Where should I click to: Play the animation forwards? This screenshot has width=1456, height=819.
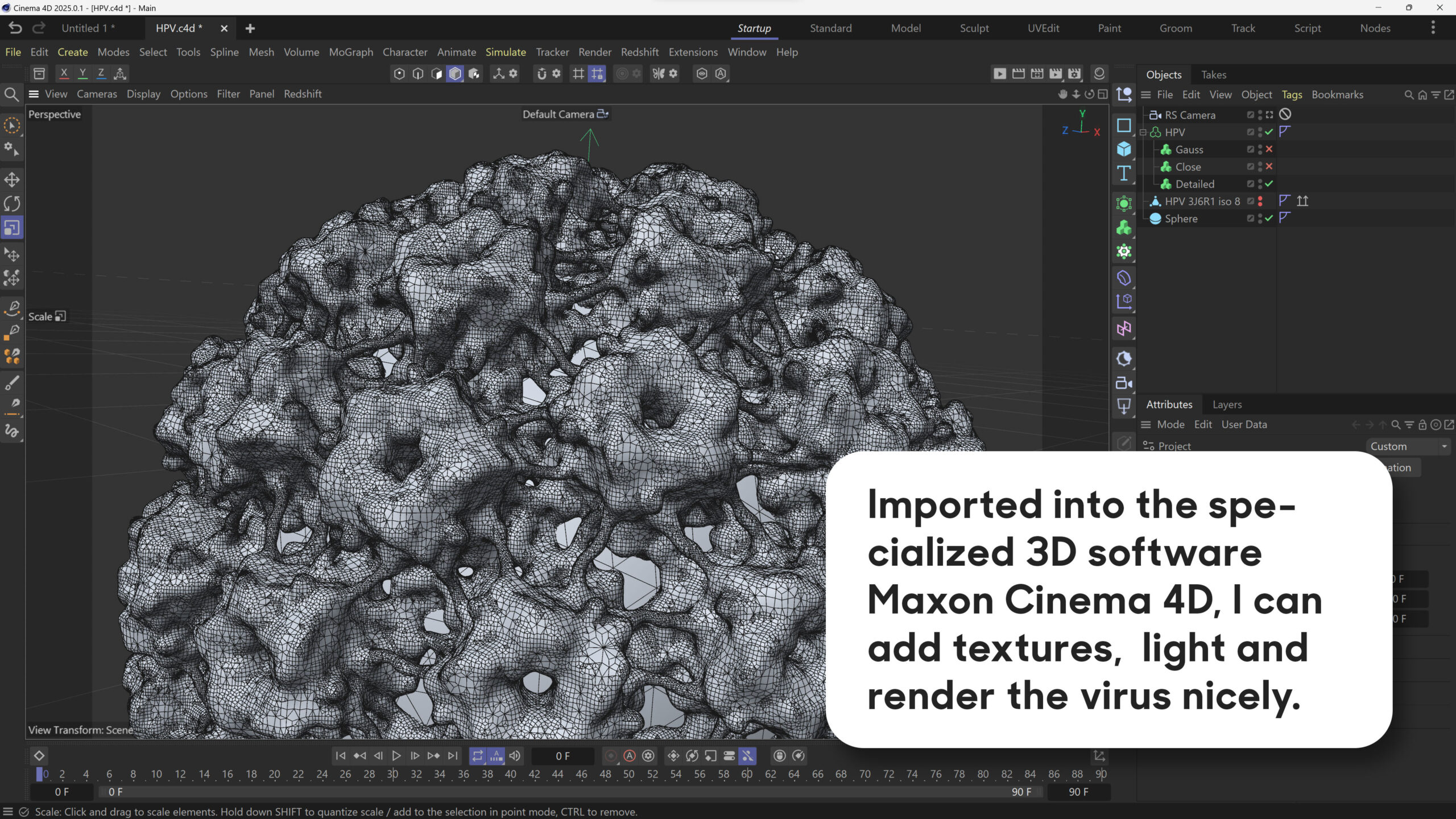(396, 756)
